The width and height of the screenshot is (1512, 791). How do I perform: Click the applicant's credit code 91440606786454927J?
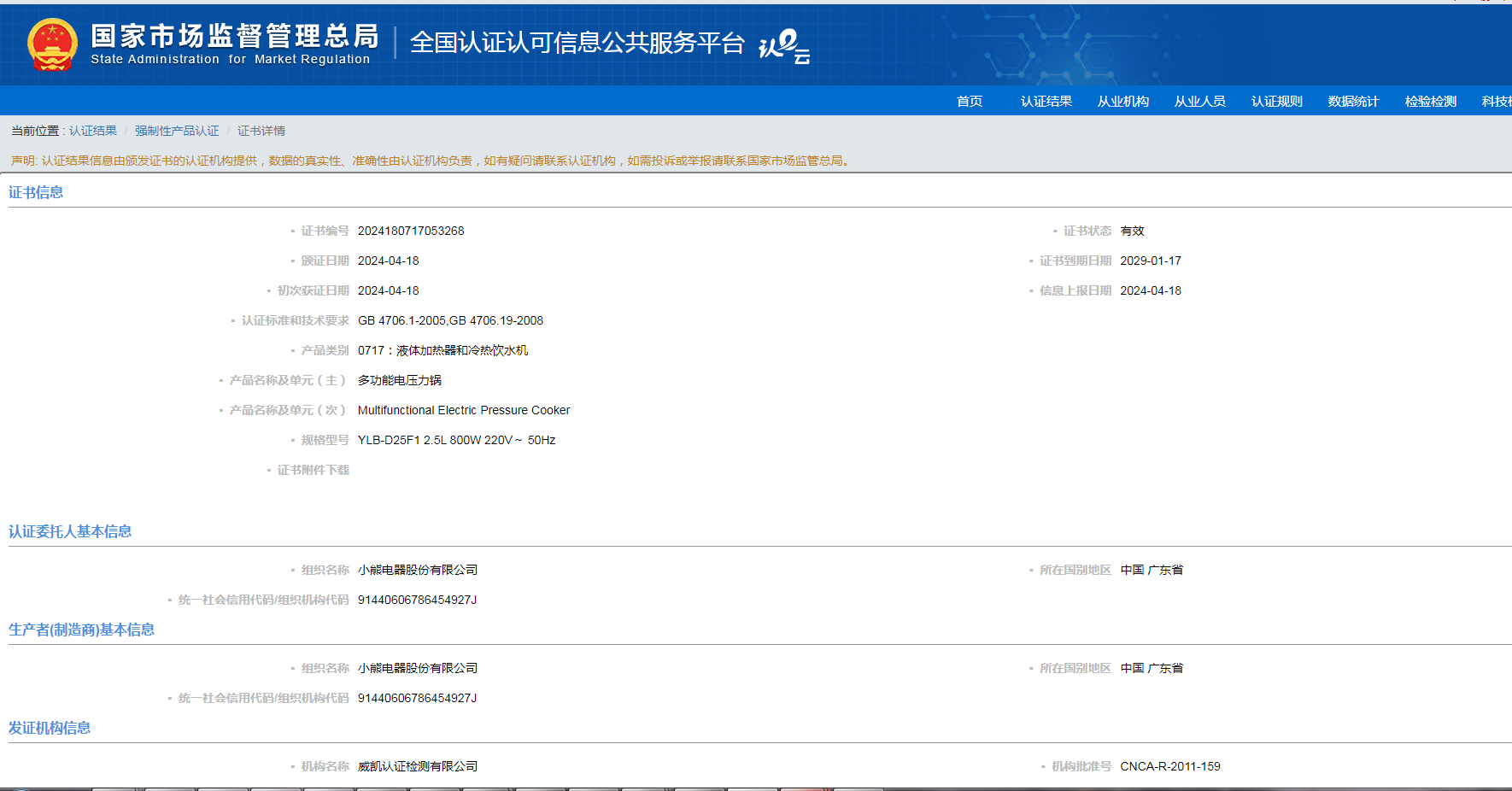tap(417, 600)
